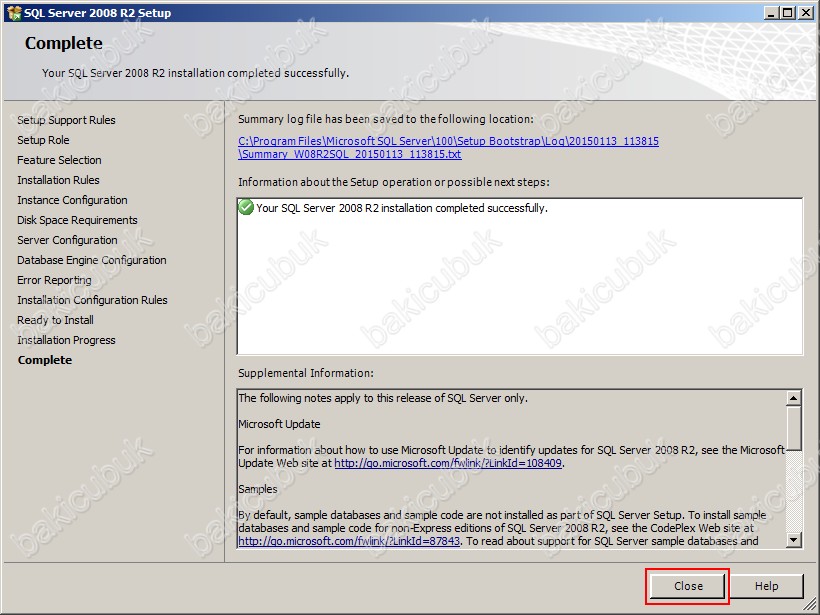Select the Server Configuration step
820x615 pixels.
[x=67, y=240]
